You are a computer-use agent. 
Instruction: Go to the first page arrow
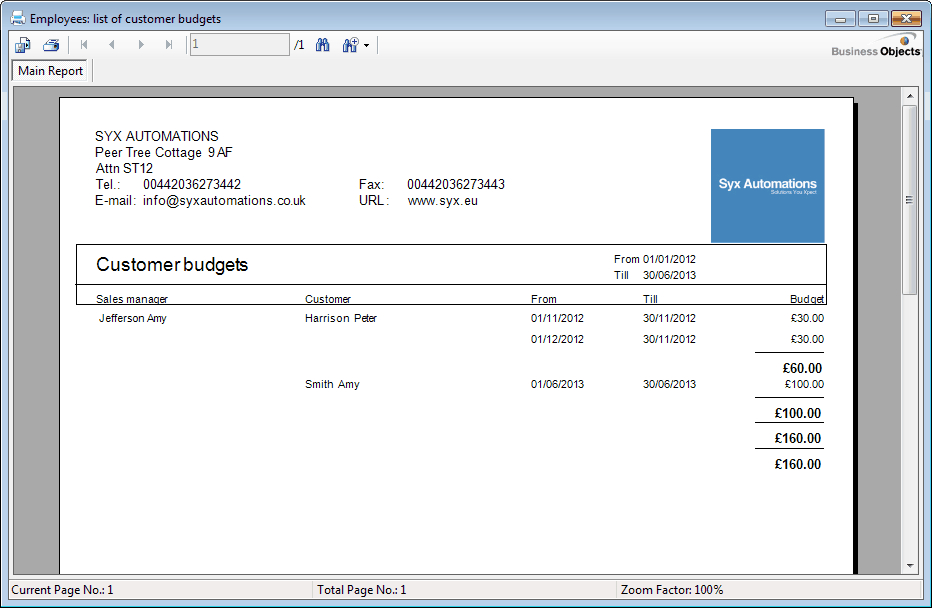[x=84, y=45]
